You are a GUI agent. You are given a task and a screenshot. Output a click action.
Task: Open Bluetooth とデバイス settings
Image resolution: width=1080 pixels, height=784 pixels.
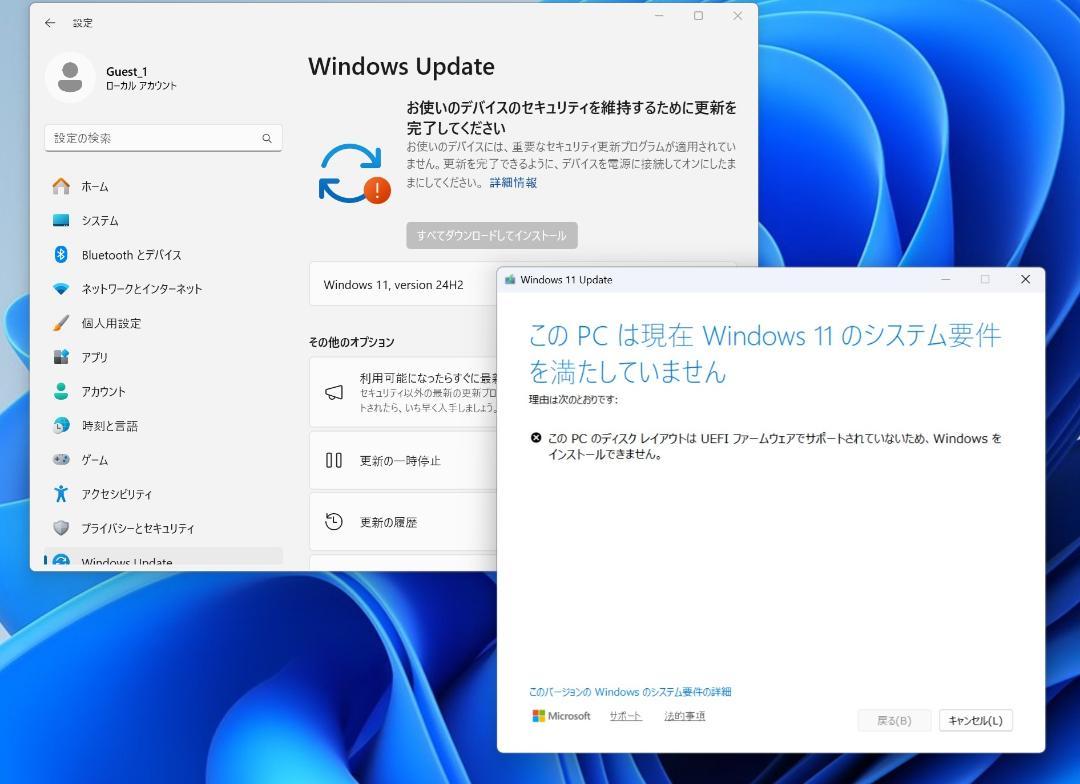pyautogui.click(x=163, y=254)
